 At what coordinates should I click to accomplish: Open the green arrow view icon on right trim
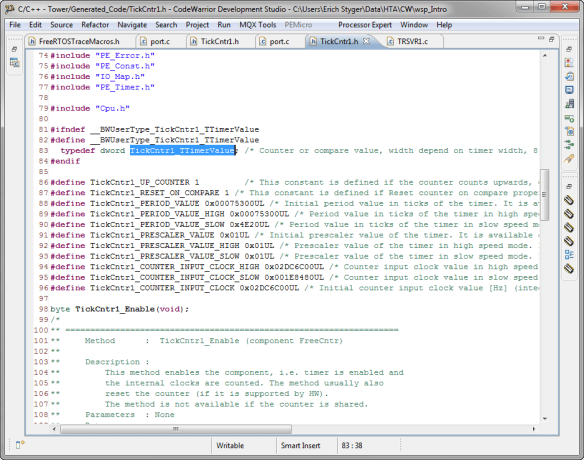click(569, 118)
